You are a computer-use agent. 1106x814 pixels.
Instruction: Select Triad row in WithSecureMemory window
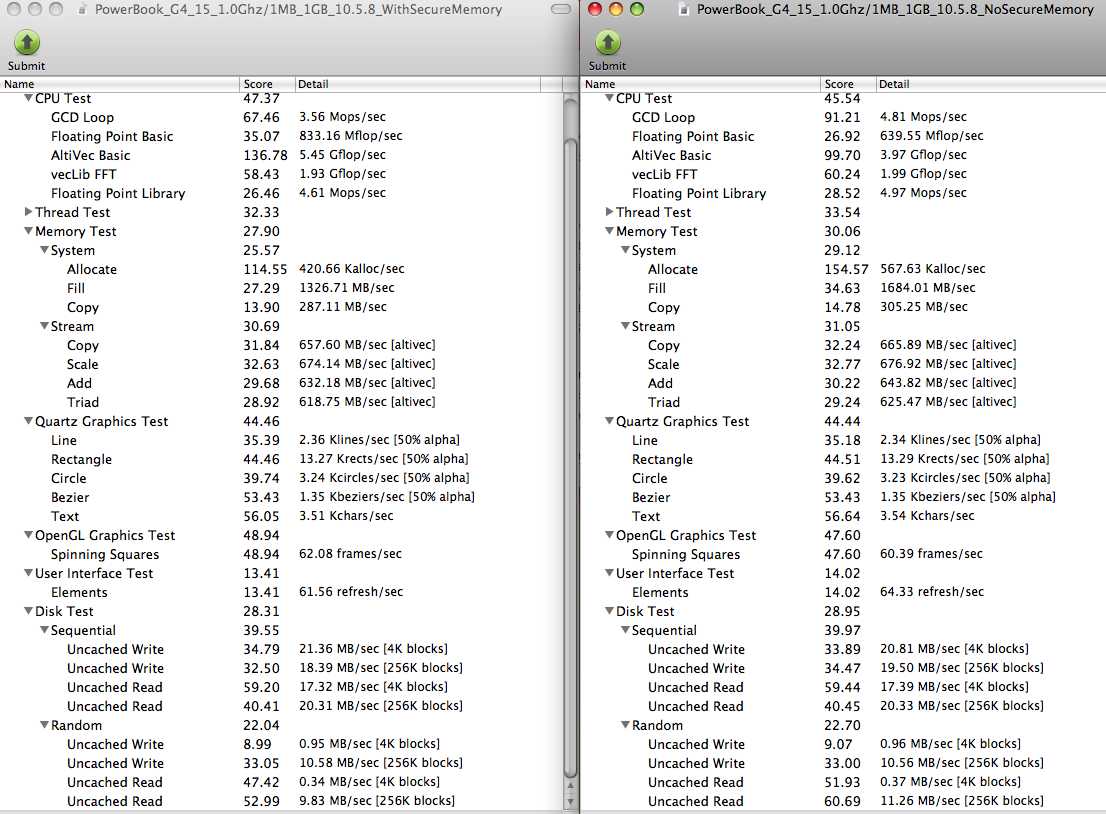(281, 402)
